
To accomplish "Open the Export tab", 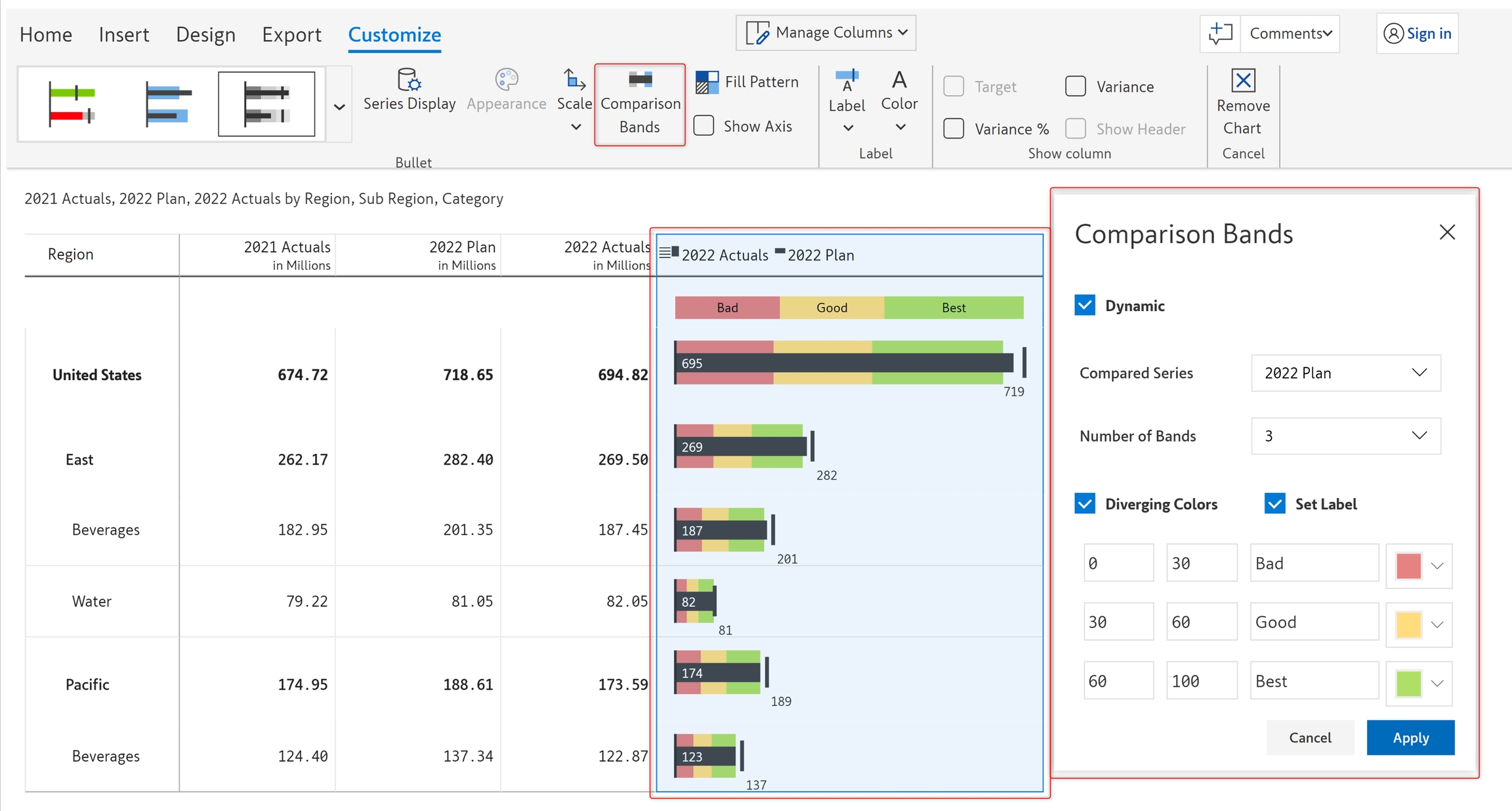I will coord(291,34).
